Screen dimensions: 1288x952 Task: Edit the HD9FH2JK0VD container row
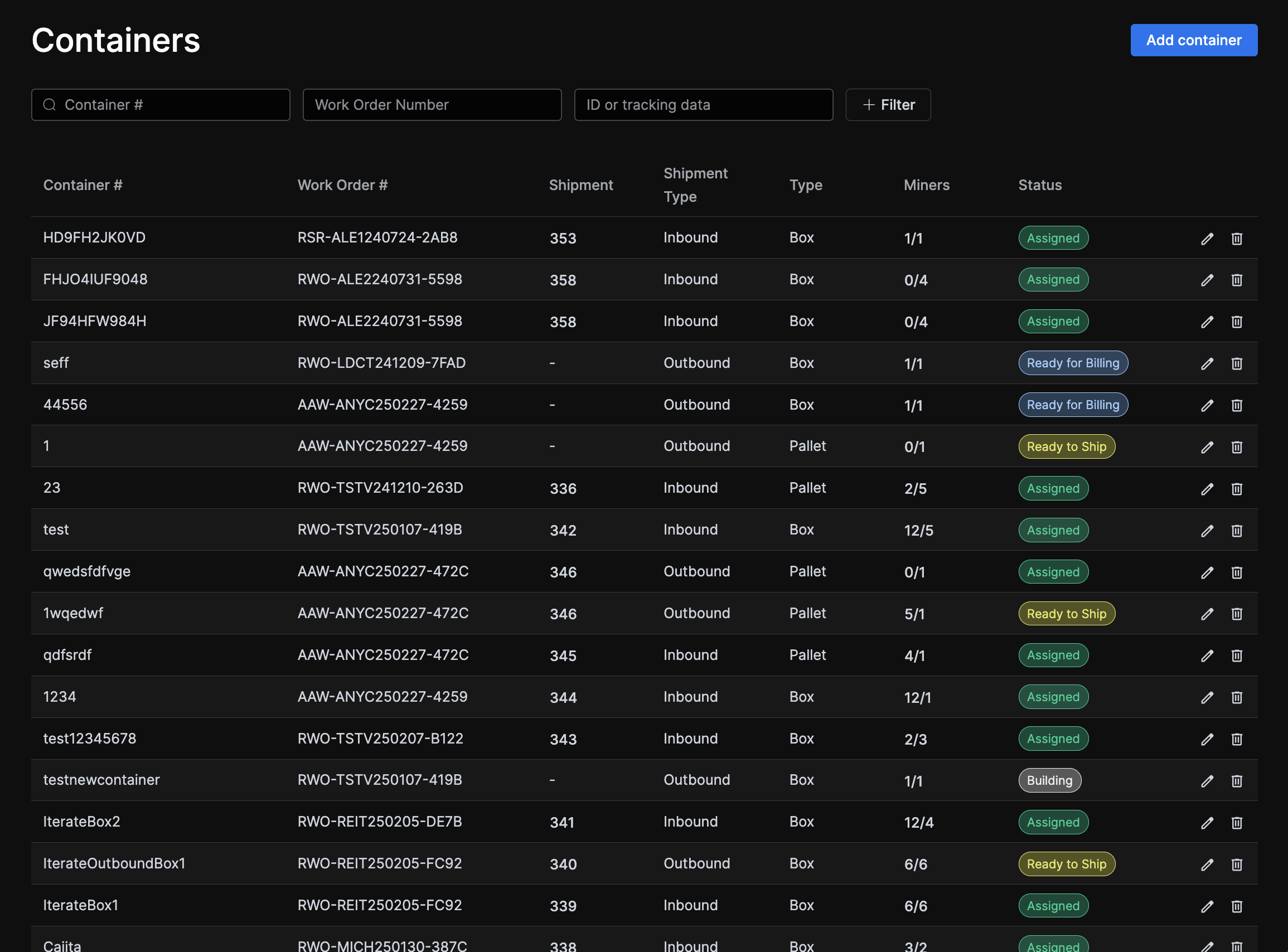coord(1207,238)
